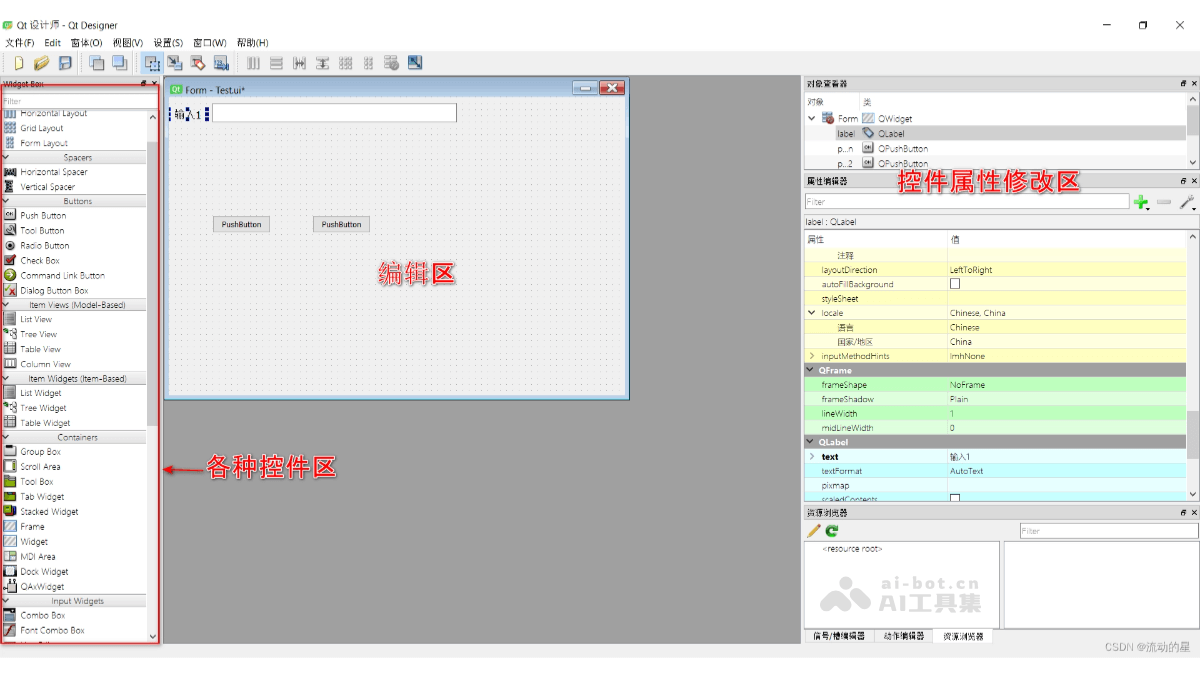Collapse the Form item in object inspector

(x=811, y=118)
